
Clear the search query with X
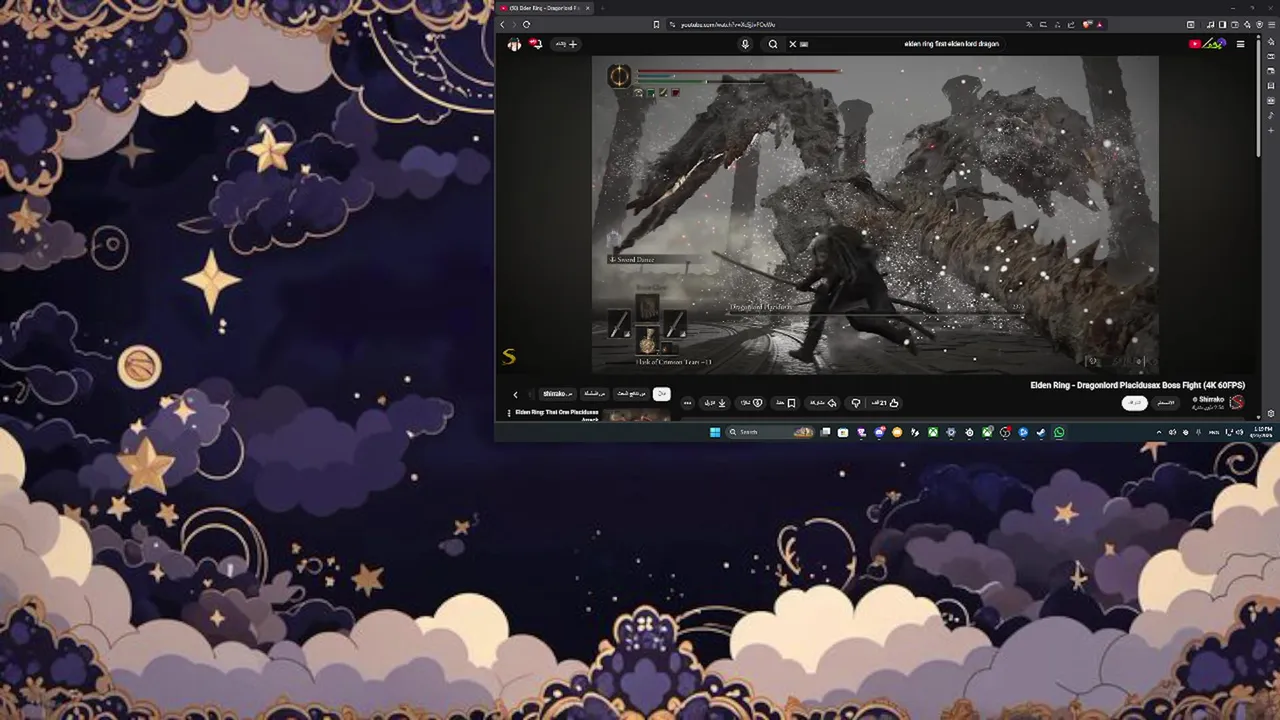click(x=792, y=44)
